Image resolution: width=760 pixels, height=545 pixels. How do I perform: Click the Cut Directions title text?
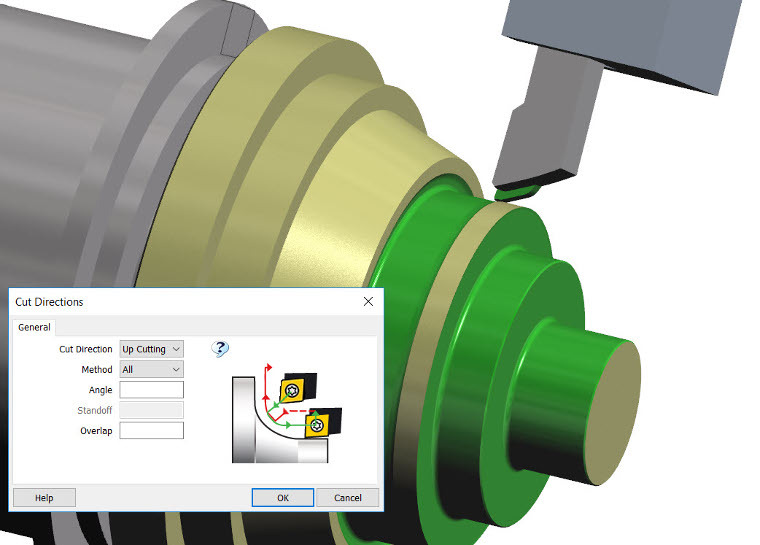[49, 302]
